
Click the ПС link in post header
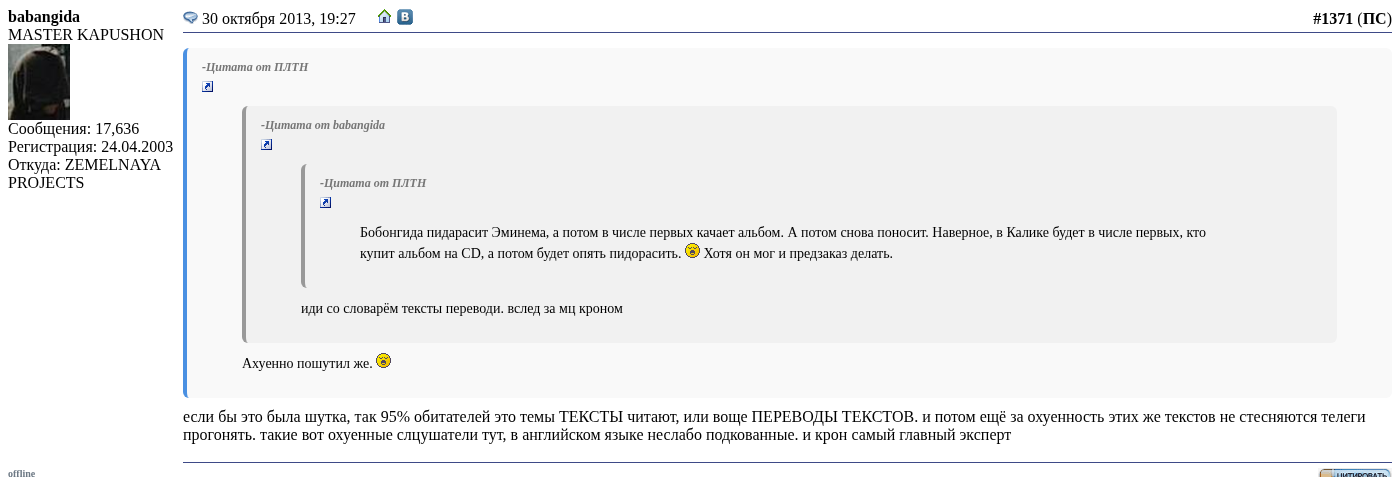tap(1374, 19)
